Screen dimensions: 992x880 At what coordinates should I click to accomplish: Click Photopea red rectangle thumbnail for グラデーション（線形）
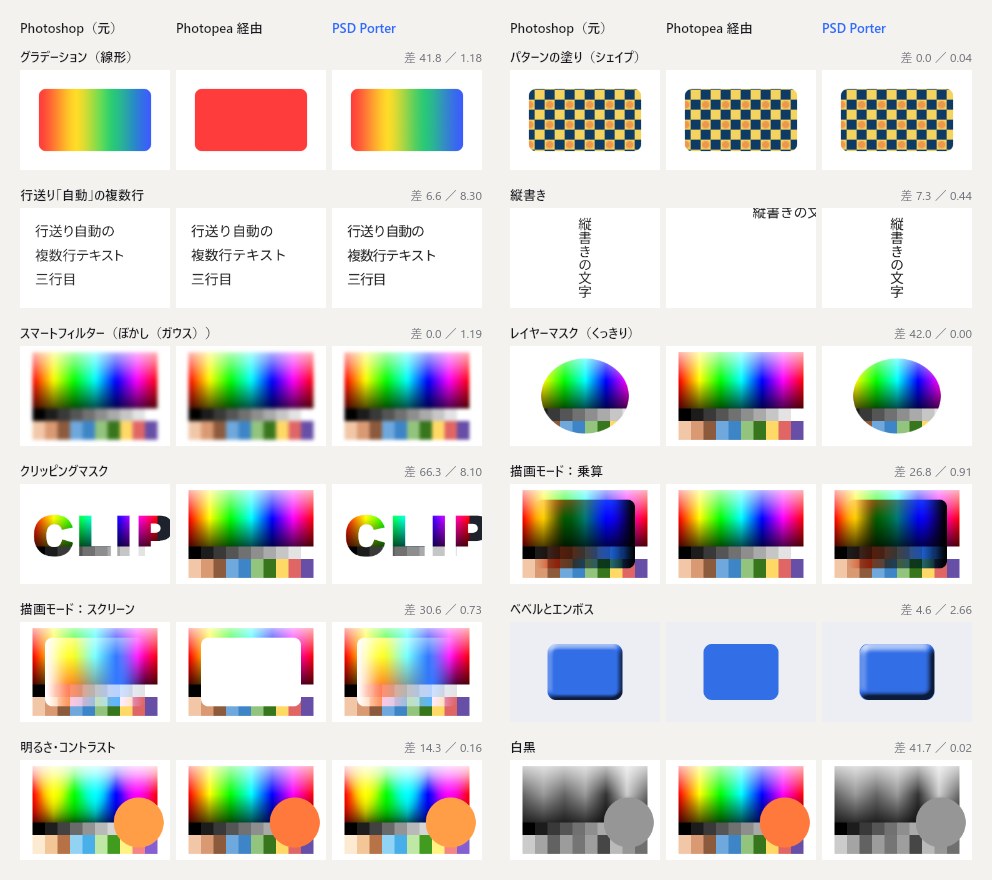251,120
